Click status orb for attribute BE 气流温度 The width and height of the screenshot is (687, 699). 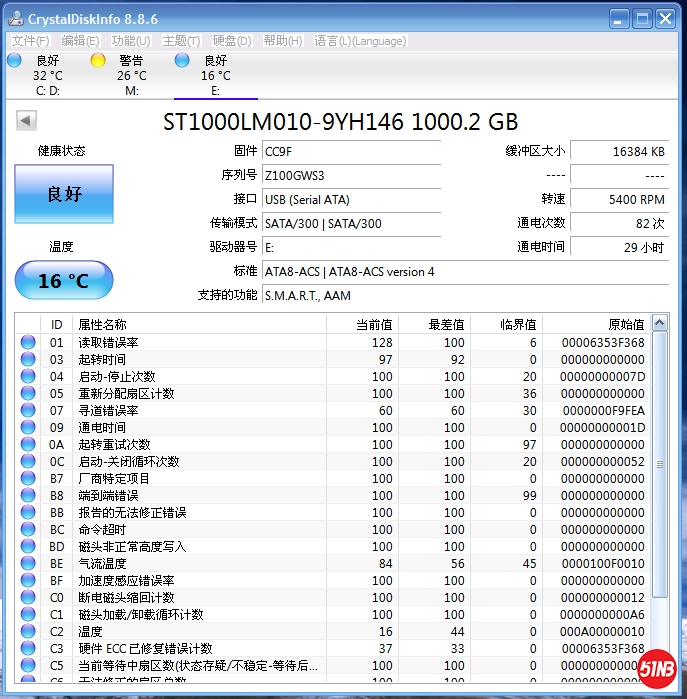28,564
